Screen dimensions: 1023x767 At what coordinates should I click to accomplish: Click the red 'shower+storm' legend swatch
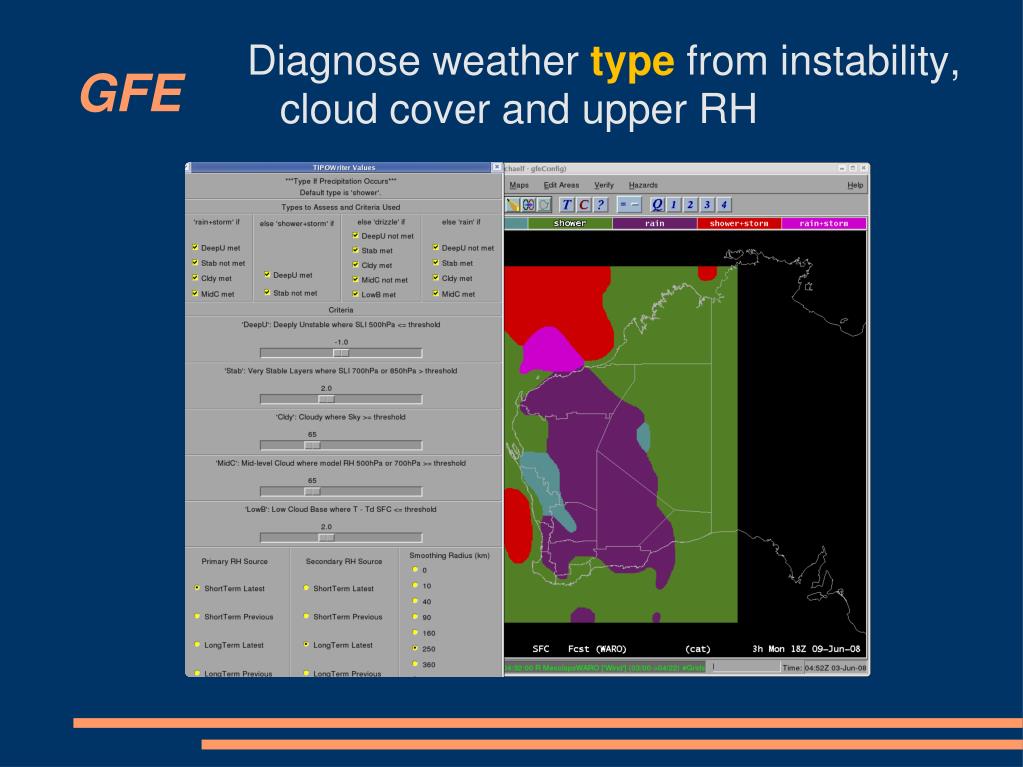[x=739, y=223]
